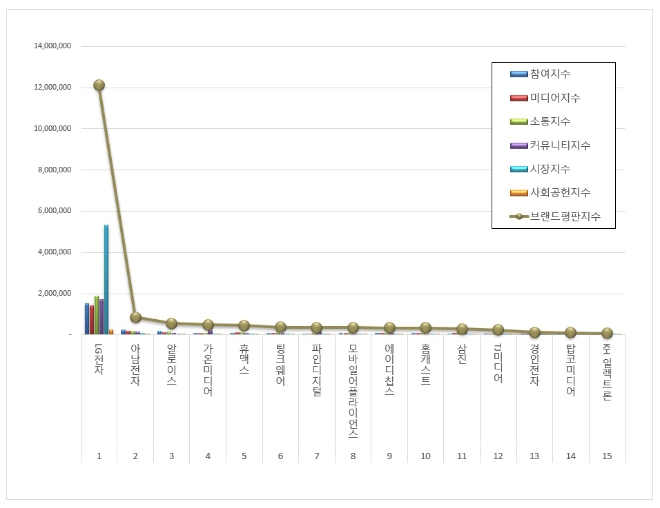Select the 탑코미디어 category axis label
The width and height of the screenshot is (660, 508).
(x=571, y=370)
